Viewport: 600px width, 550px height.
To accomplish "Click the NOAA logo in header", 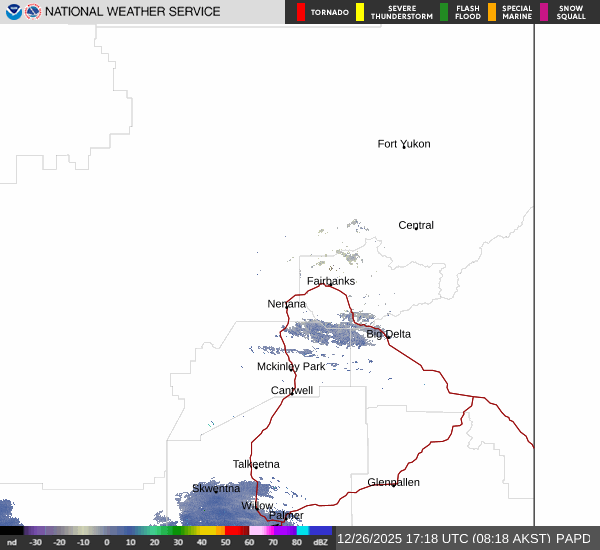I will [x=13, y=12].
